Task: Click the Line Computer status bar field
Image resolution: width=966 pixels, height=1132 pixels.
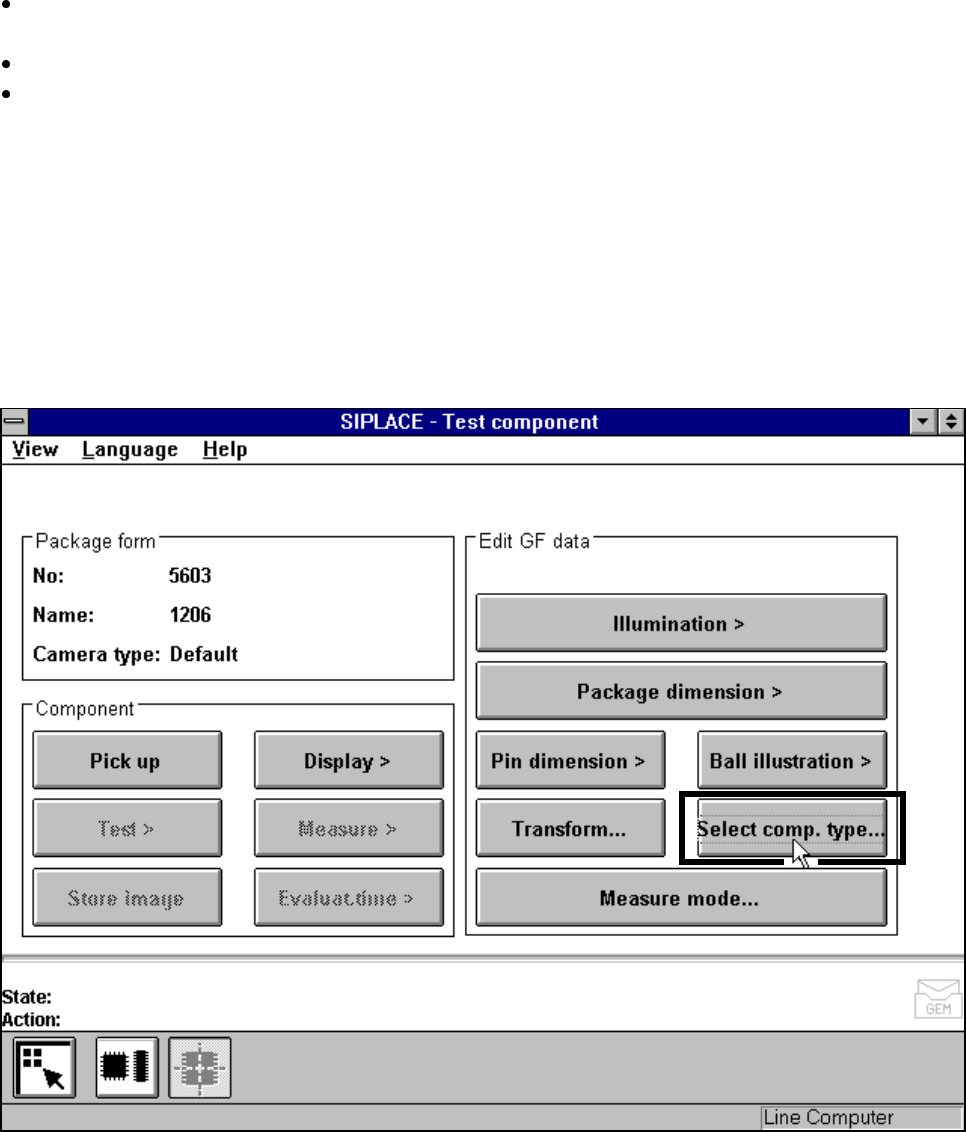Action: [x=862, y=1118]
